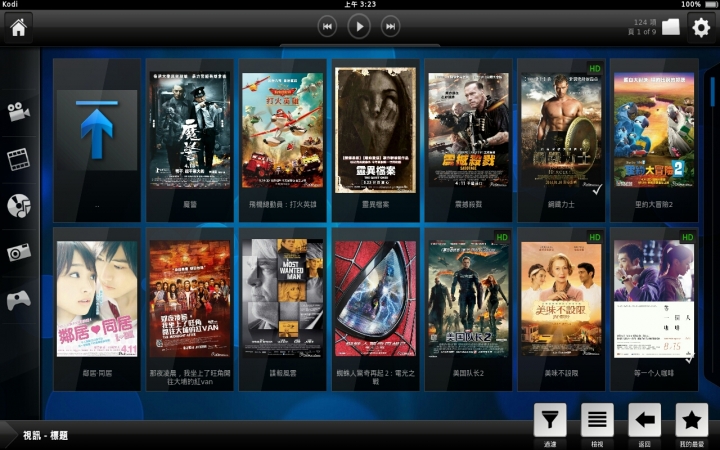Click the 鋼鐵力士 title label
This screenshot has width=720, height=450.
(x=561, y=204)
